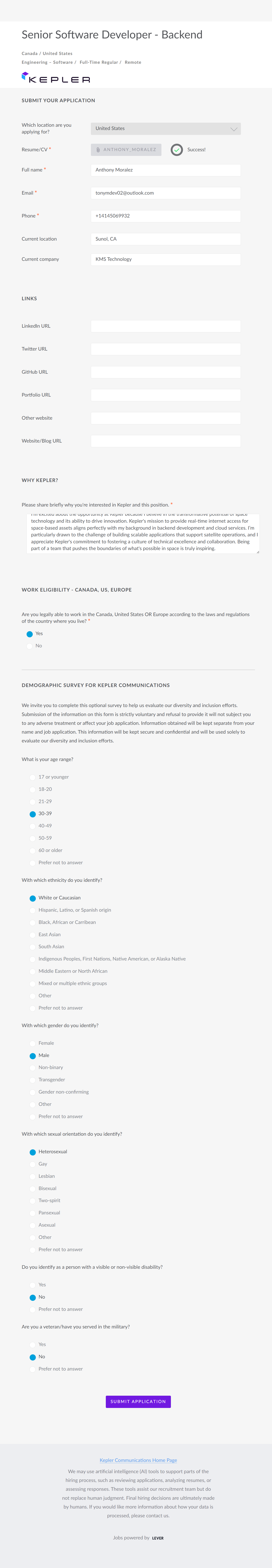The height and width of the screenshot is (1568, 272).
Task: Select Prefer not to answer for veteran status
Action: (33, 1369)
